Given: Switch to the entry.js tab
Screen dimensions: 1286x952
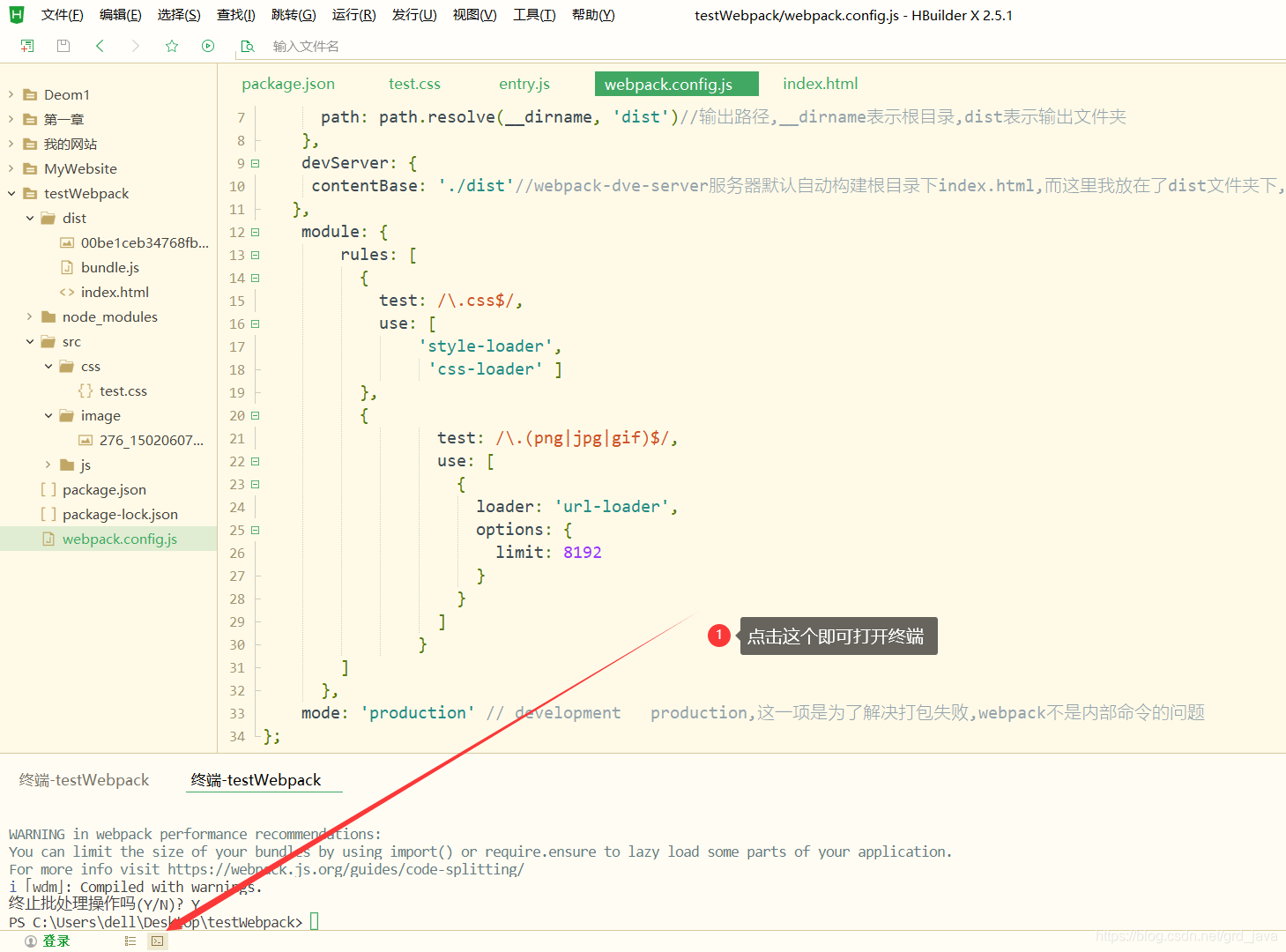Looking at the screenshot, I should pos(524,84).
